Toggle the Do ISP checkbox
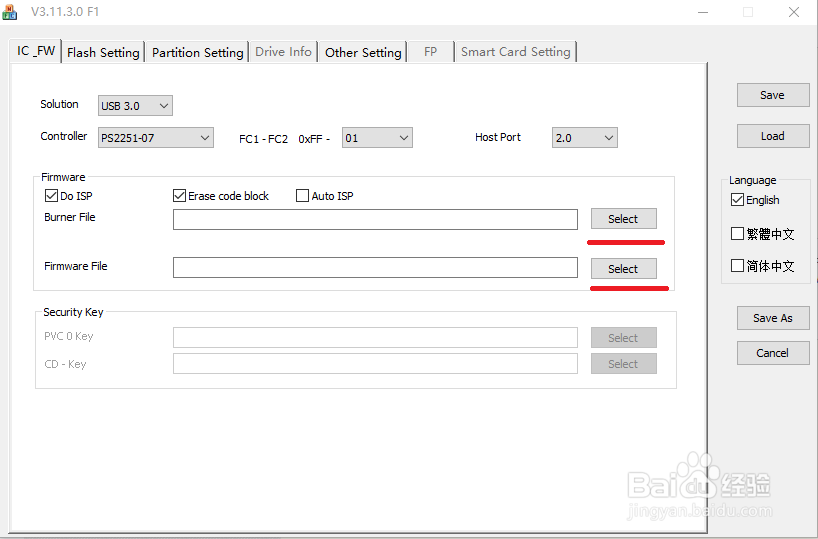The image size is (818, 539). coord(51,196)
